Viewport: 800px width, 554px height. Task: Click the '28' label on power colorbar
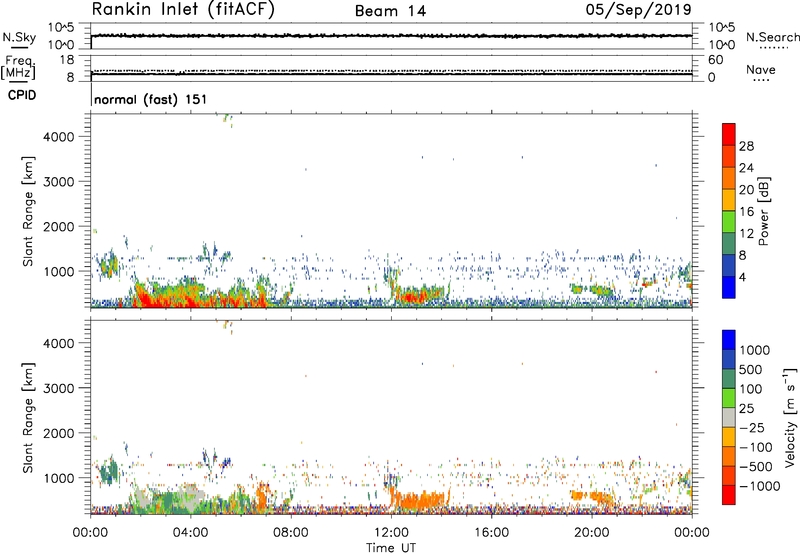[x=746, y=146]
